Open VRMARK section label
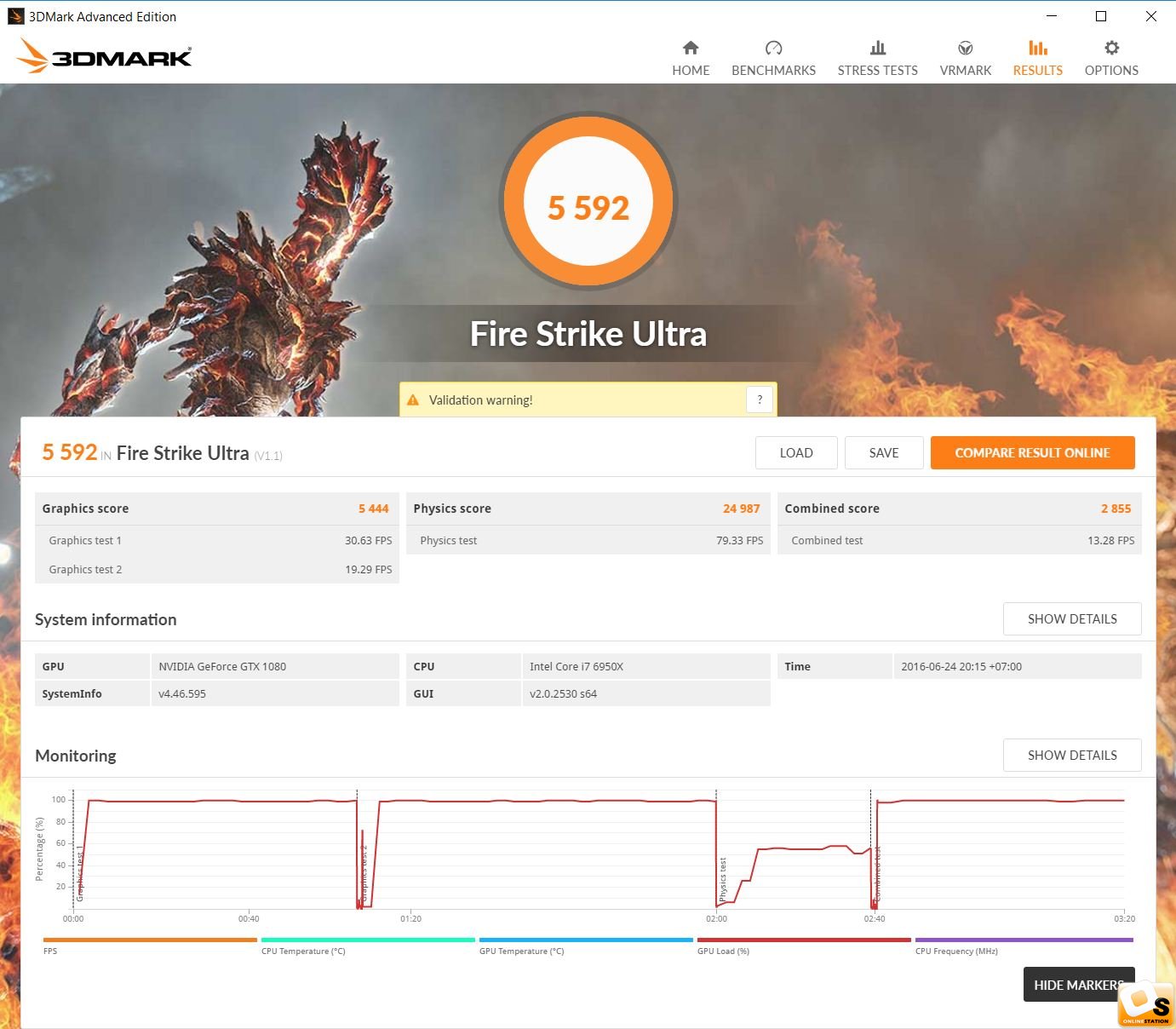Viewport: 1176px width, 1029px height. click(x=966, y=71)
